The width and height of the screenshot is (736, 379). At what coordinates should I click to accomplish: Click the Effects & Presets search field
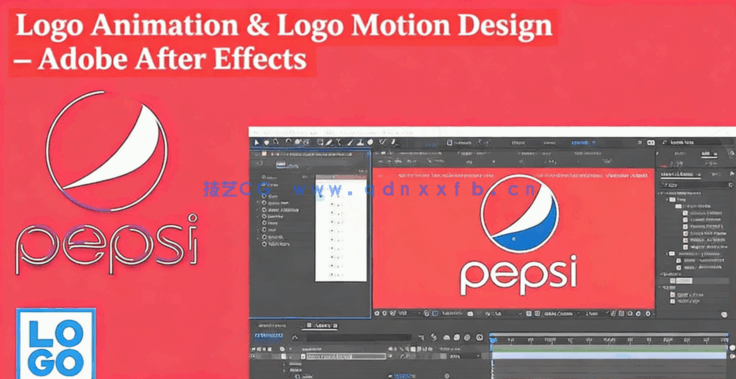(x=694, y=185)
